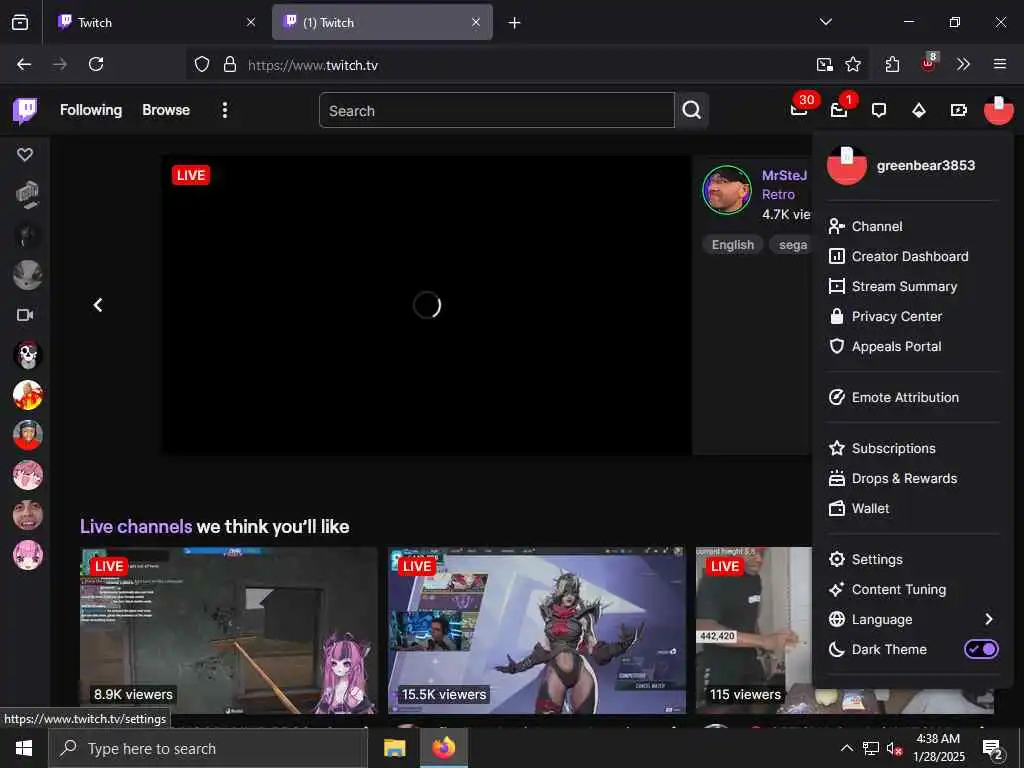
Task: Open Settings in user menu
Action: coord(912,559)
